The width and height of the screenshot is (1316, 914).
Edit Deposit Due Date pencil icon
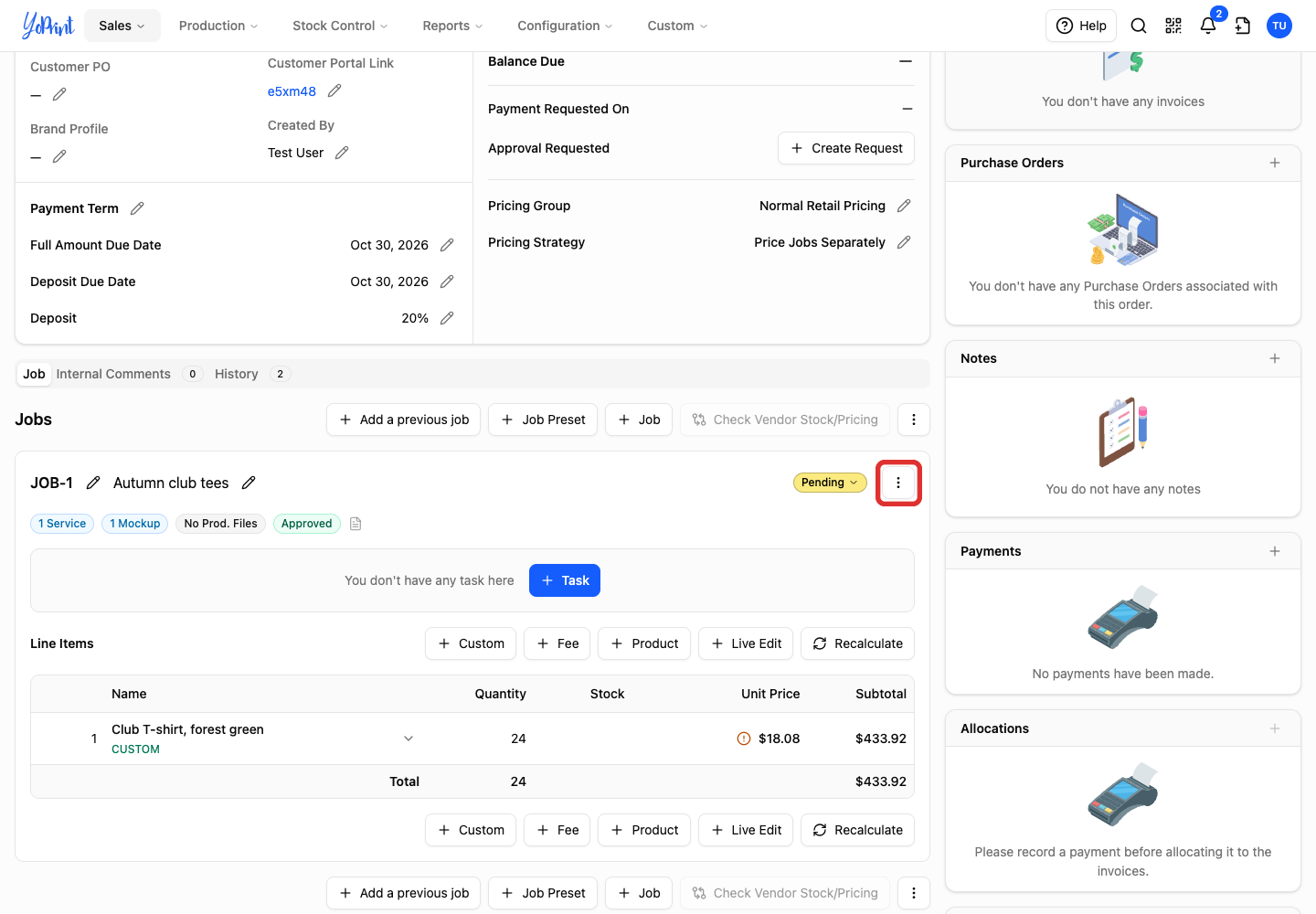click(x=447, y=282)
